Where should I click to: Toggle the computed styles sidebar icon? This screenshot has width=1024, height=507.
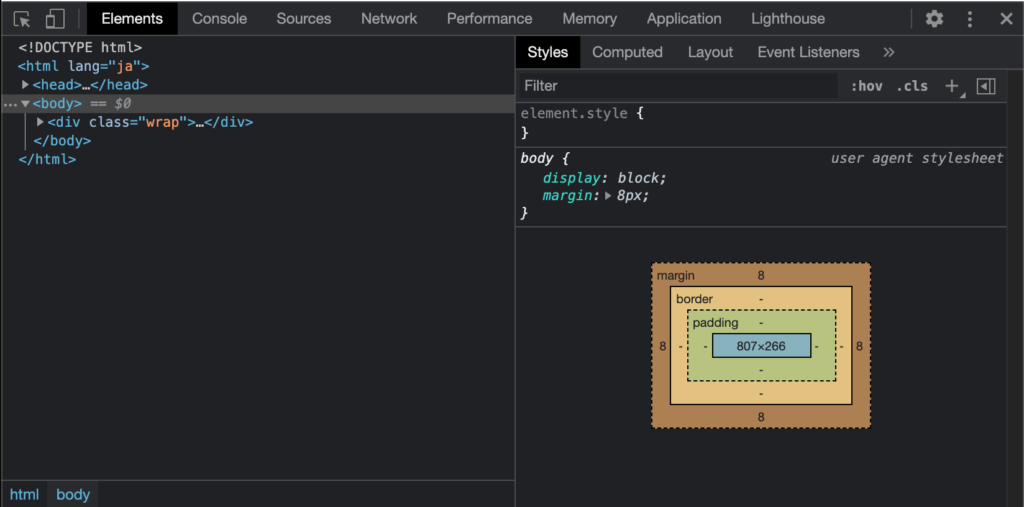click(986, 86)
